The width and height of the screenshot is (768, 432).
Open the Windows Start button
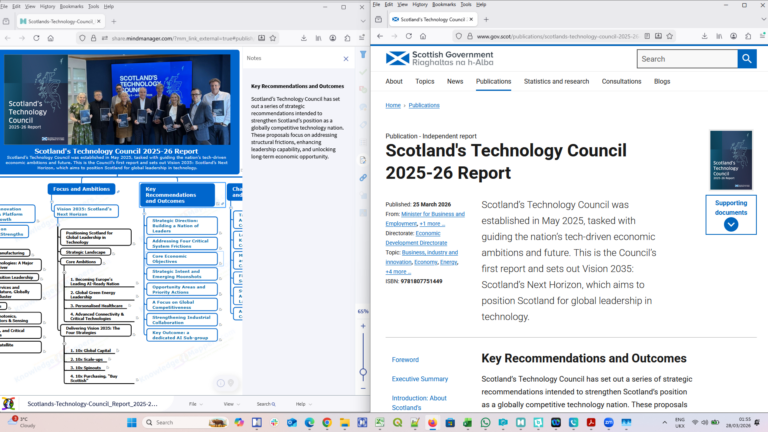(131, 422)
